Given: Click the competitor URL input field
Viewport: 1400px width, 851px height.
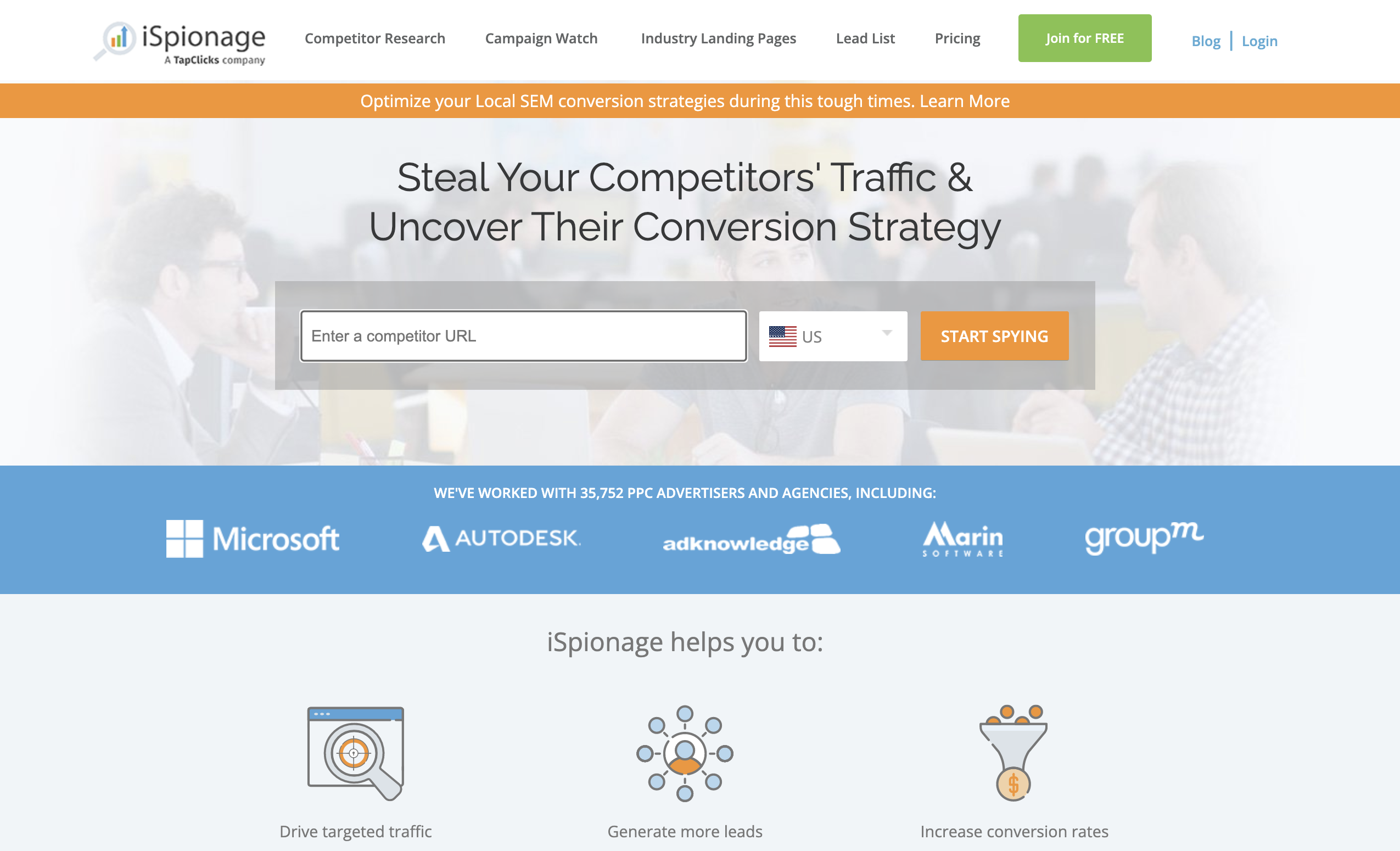Looking at the screenshot, I should [x=524, y=335].
